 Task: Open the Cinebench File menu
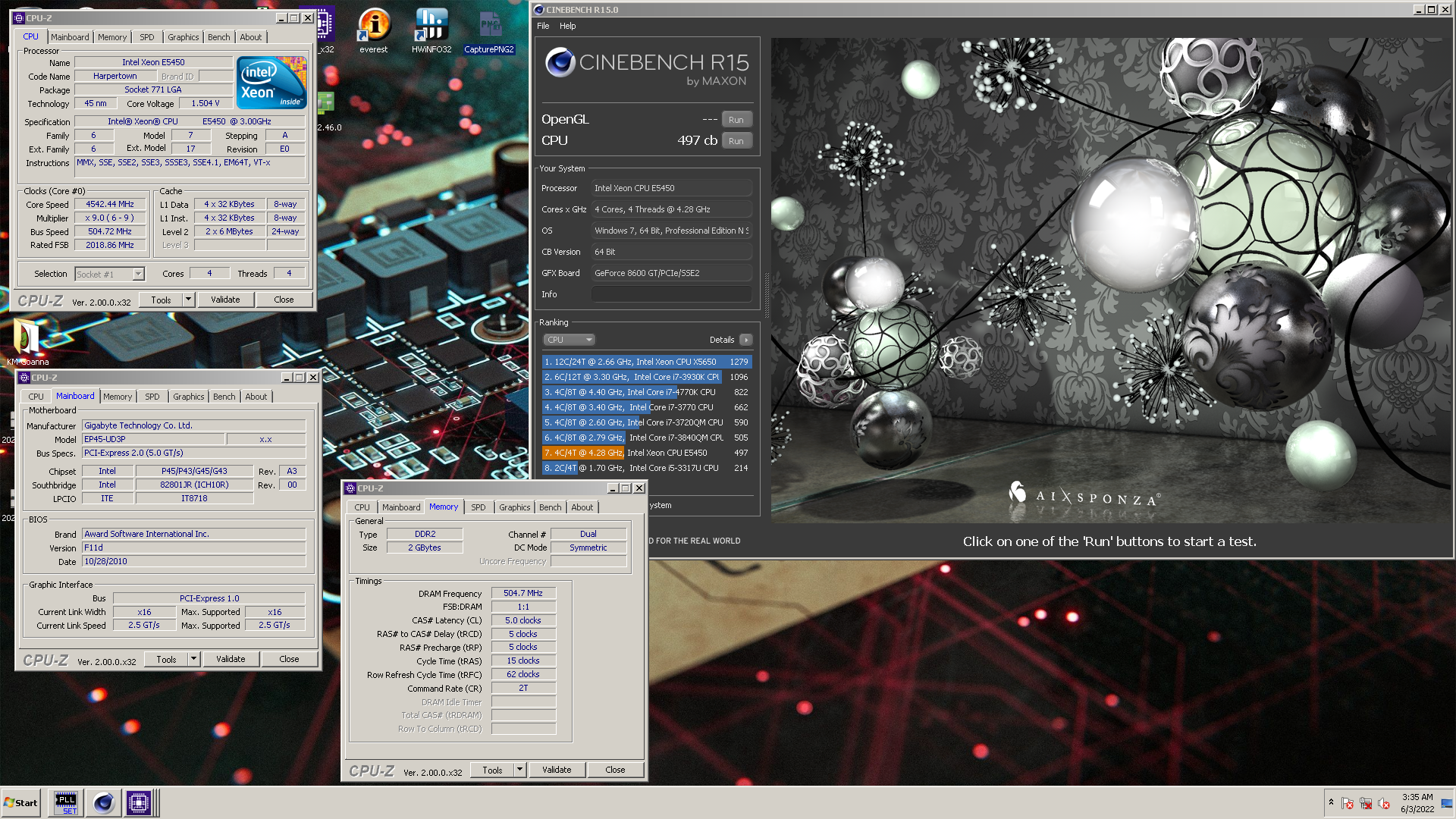[x=543, y=26]
